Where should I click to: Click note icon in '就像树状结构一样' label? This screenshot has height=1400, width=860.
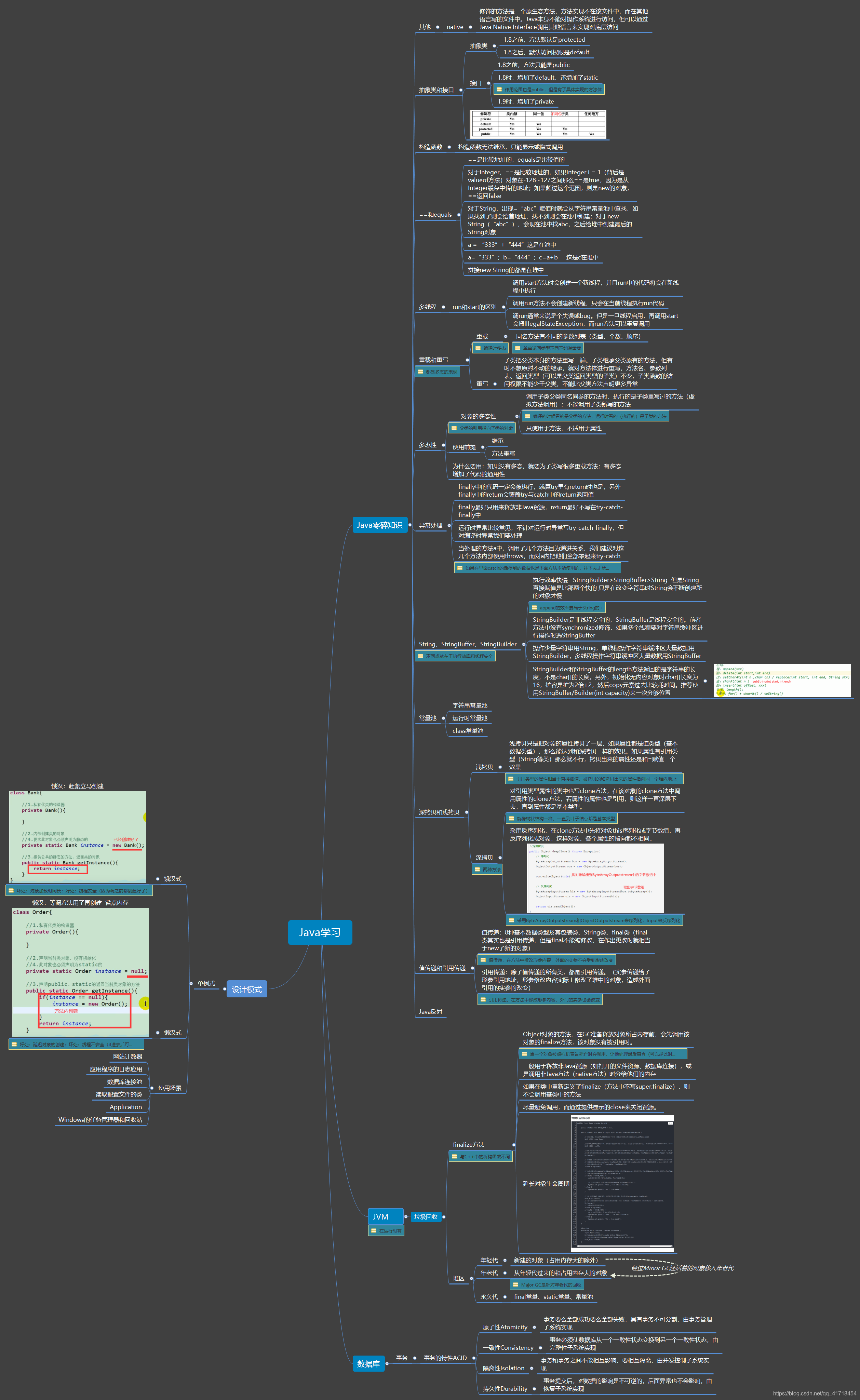tap(511, 818)
